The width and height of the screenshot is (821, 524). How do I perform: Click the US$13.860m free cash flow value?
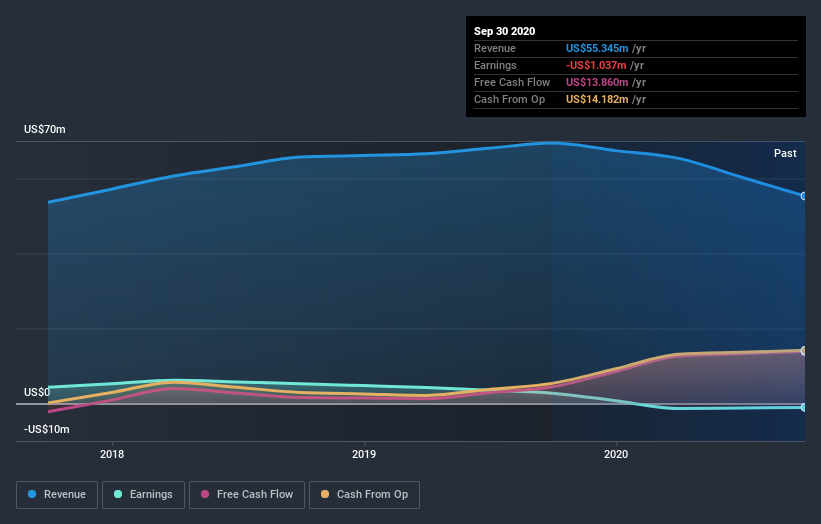[597, 82]
